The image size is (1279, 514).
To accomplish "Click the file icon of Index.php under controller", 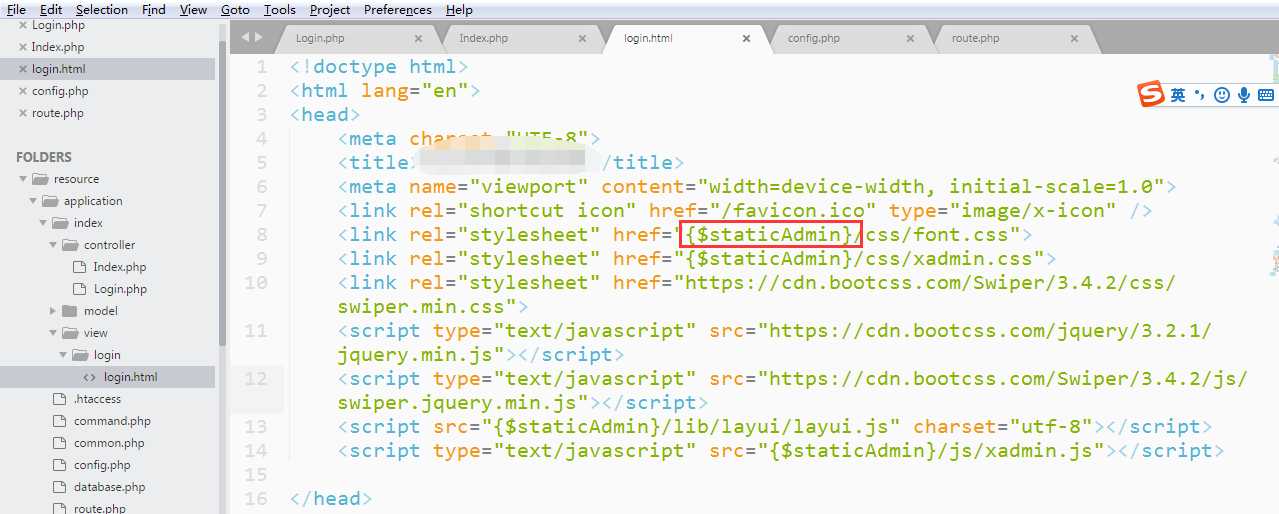I will [81, 267].
